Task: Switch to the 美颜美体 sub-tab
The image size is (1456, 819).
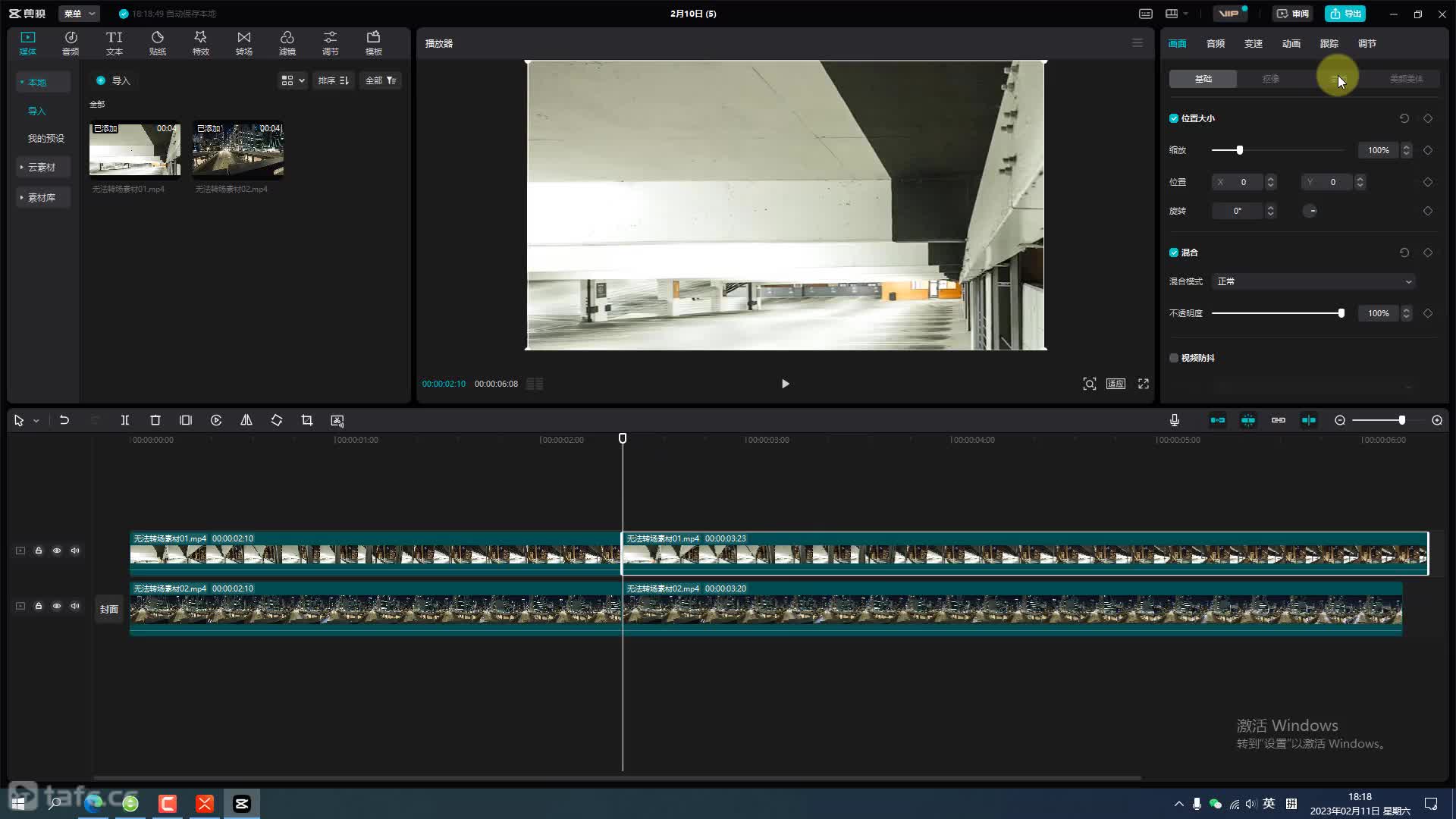Action: coord(1406,79)
